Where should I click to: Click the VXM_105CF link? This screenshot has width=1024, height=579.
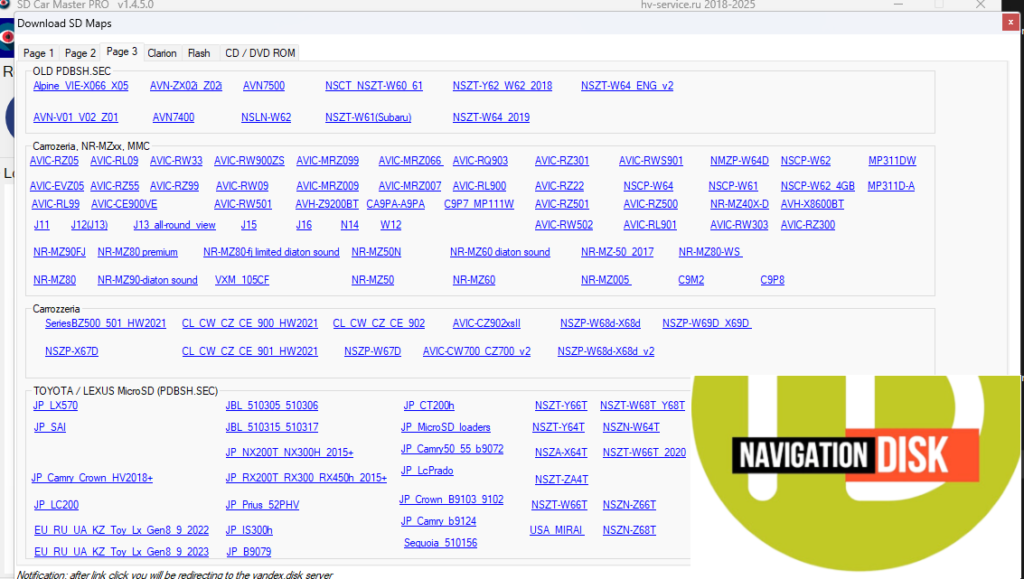(x=242, y=280)
